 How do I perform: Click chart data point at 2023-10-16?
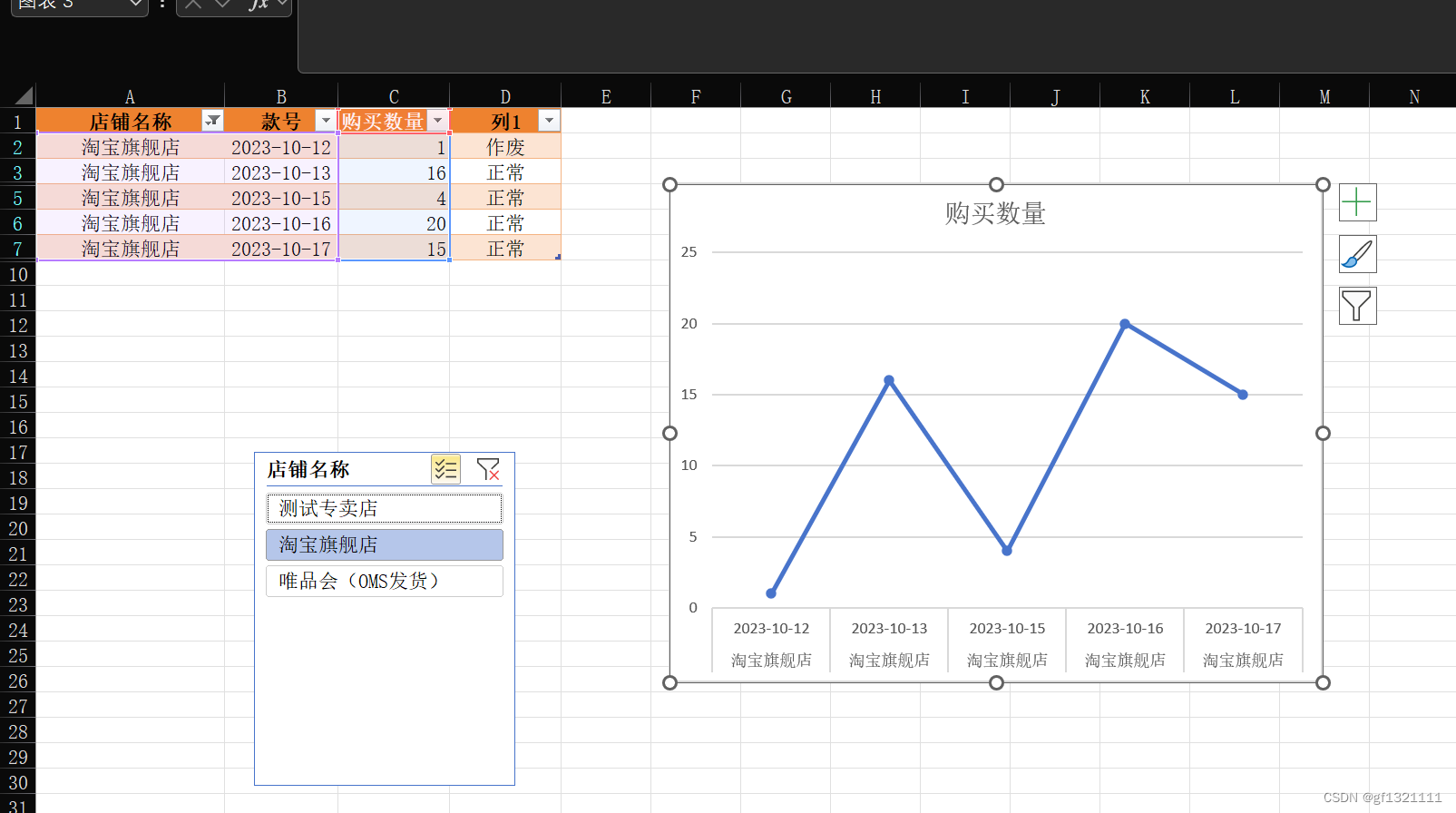point(1125,324)
